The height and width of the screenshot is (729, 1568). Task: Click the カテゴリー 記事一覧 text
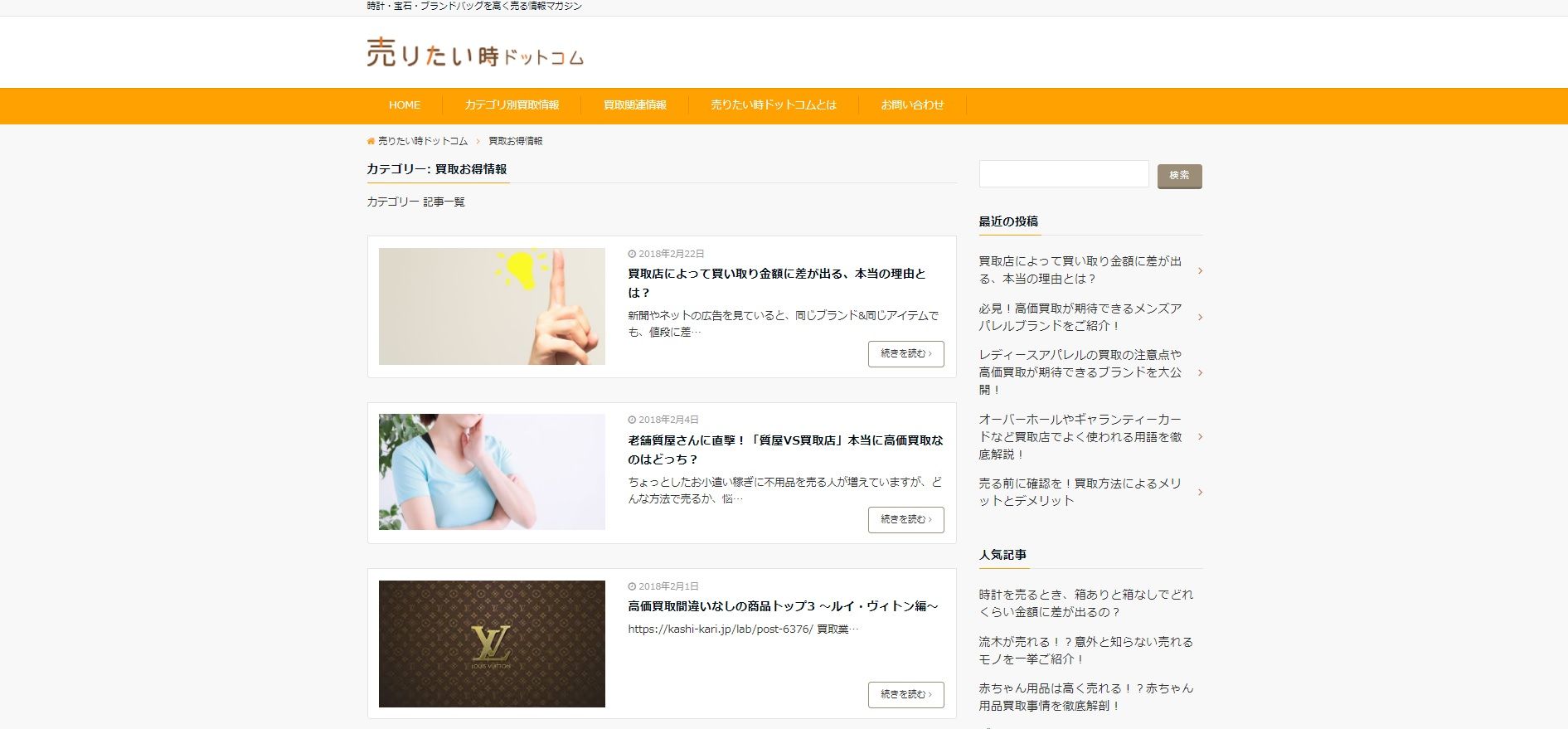pos(416,202)
